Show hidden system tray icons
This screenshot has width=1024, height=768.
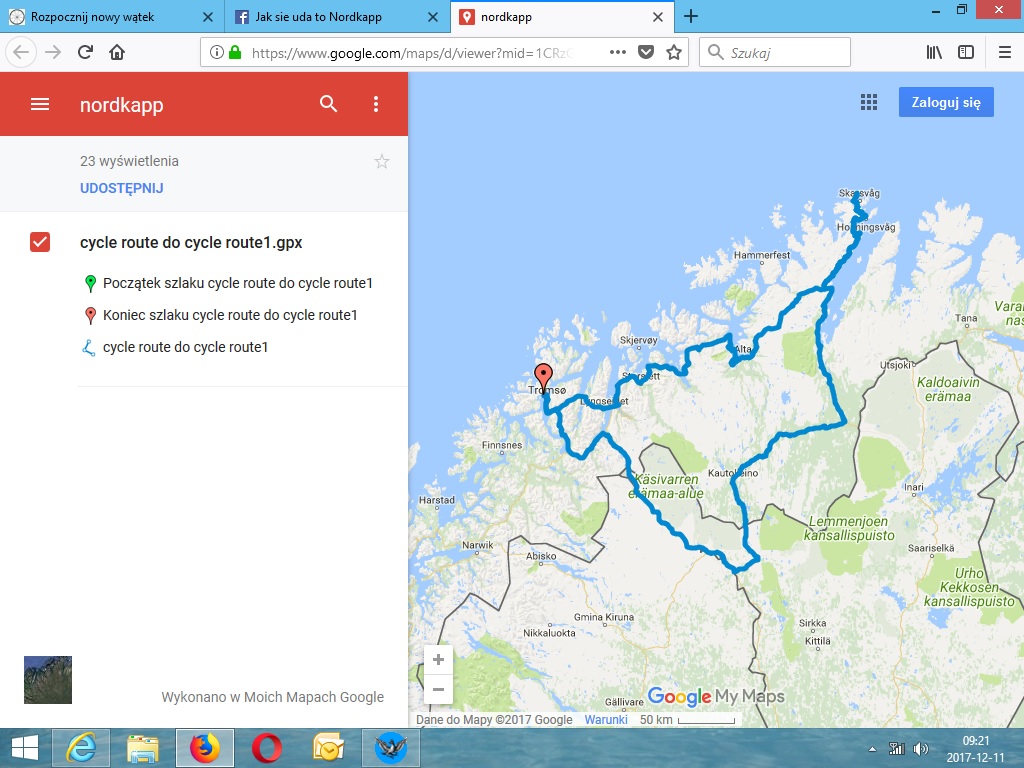872,749
